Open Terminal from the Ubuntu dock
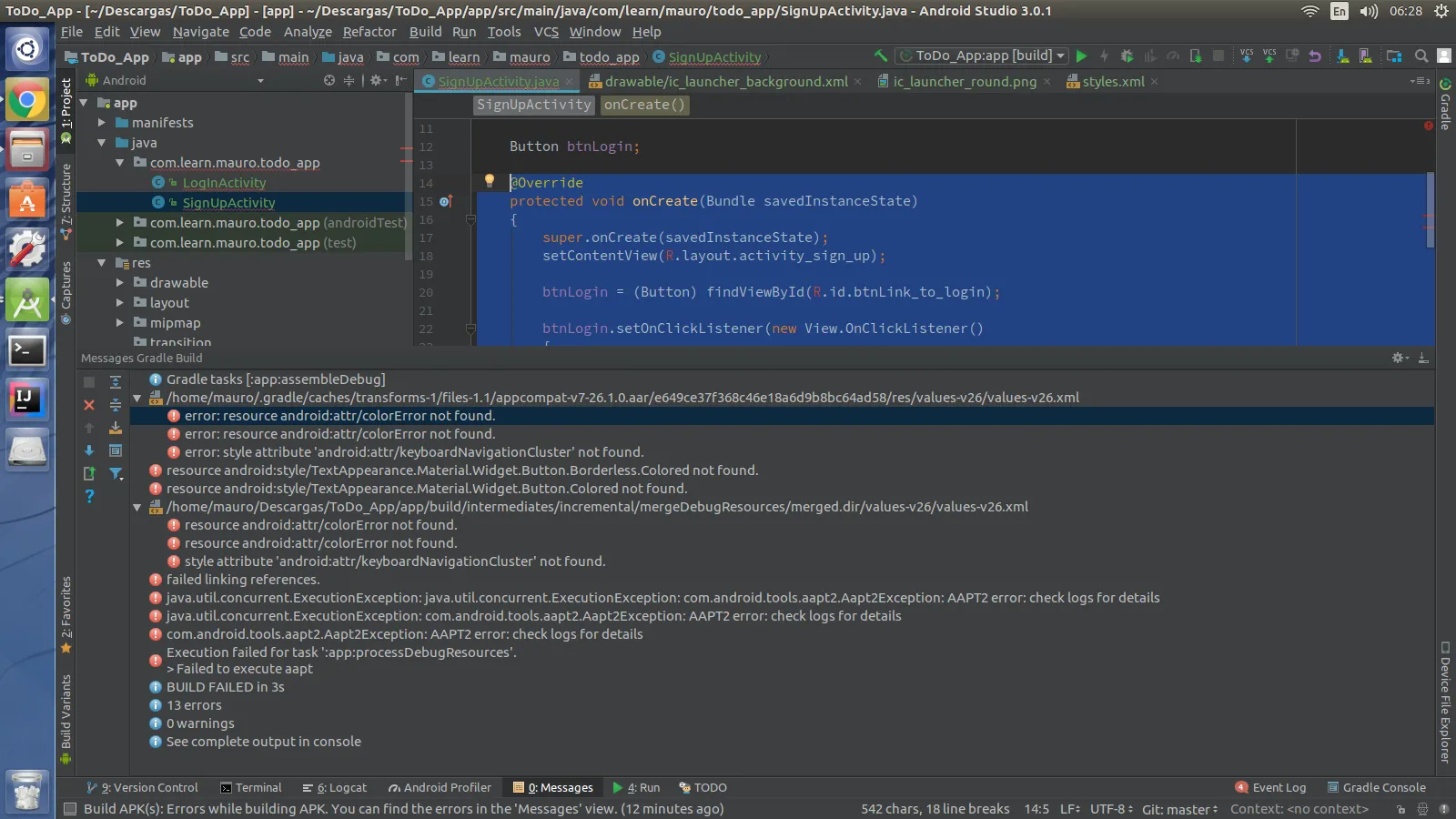Viewport: 1456px width, 819px height. (27, 350)
